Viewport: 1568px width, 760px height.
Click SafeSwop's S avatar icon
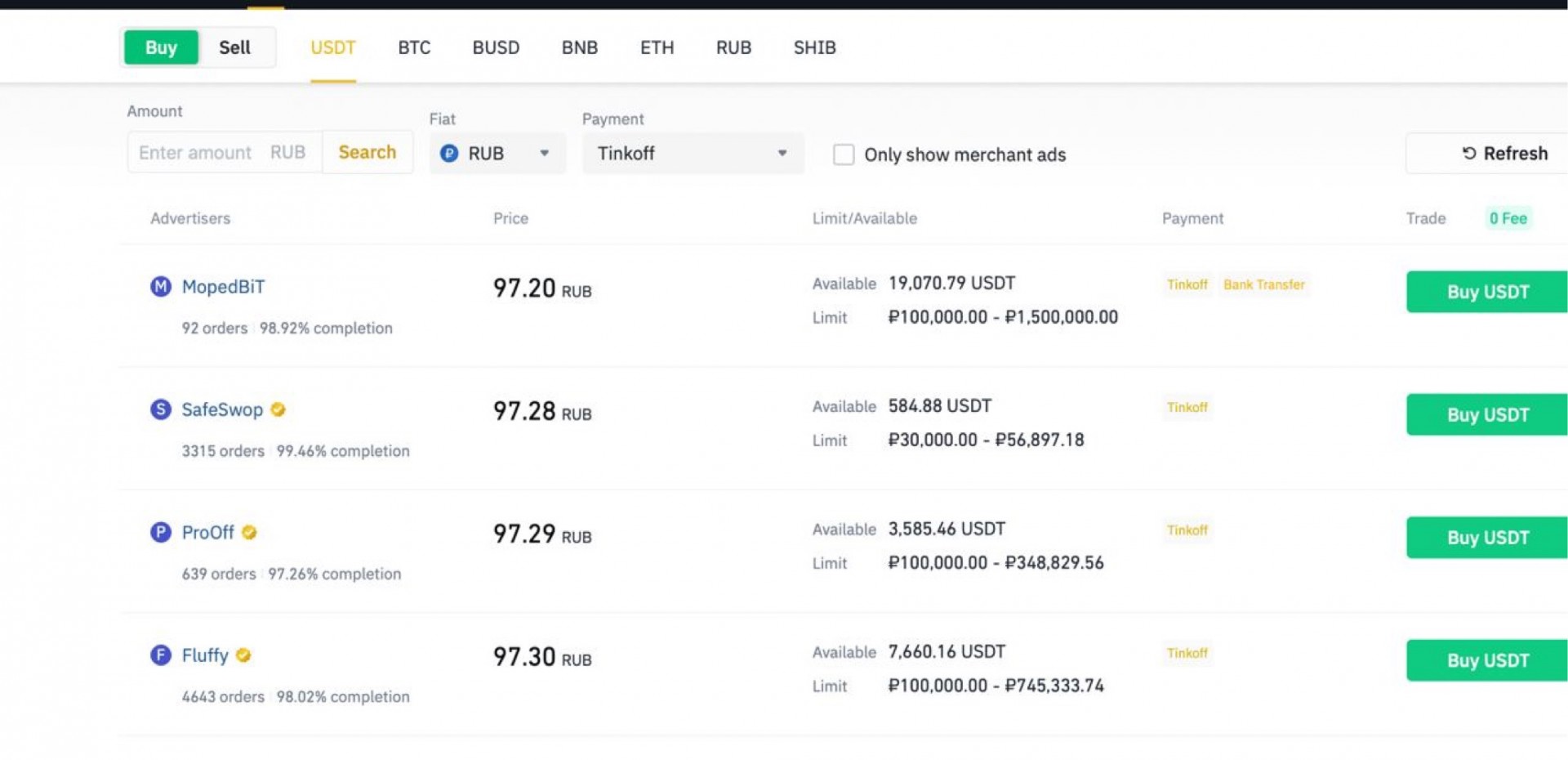(161, 409)
